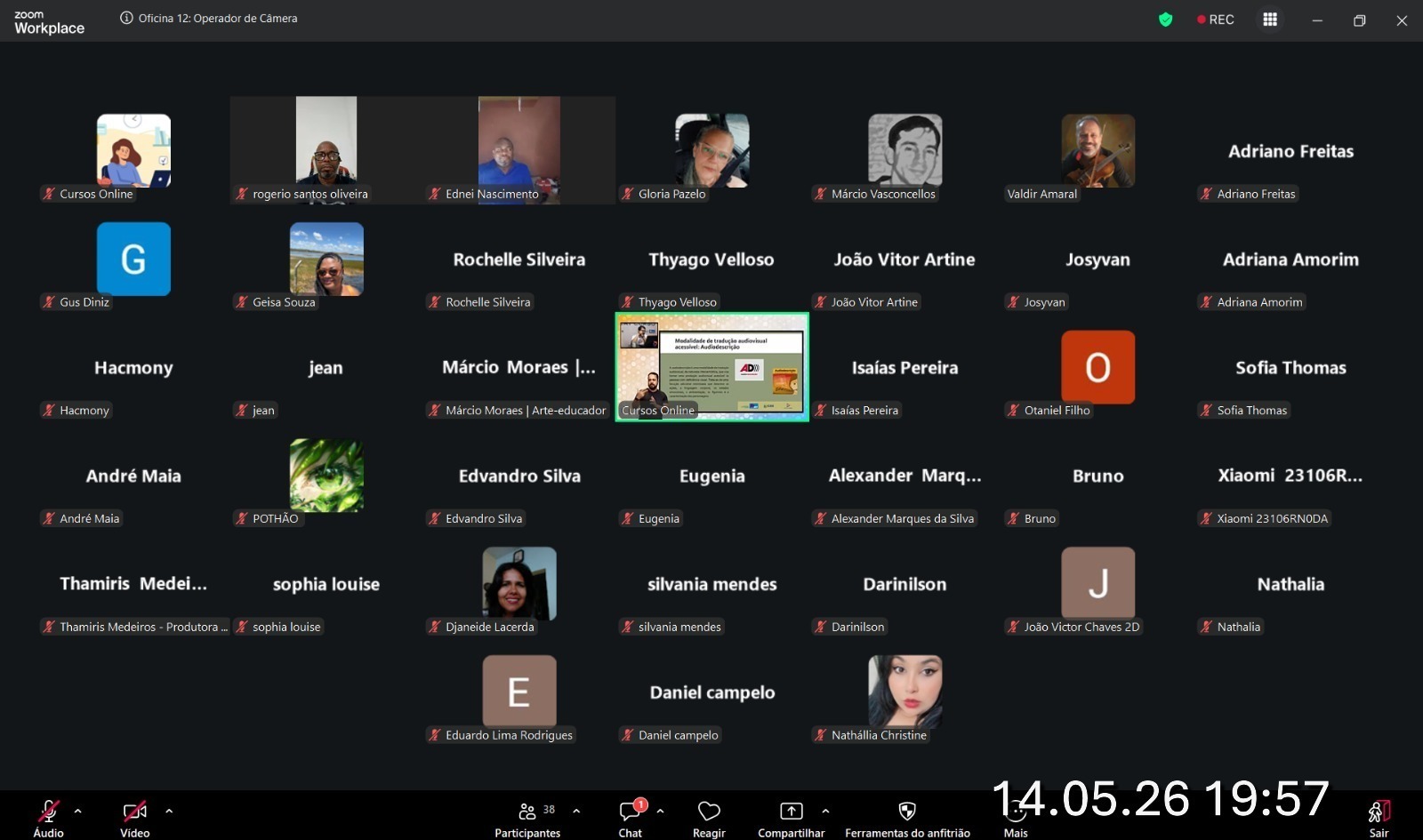Viewport: 1423px width, 840px height.
Task: Select Isaías Pereira name tile
Action: (904, 367)
